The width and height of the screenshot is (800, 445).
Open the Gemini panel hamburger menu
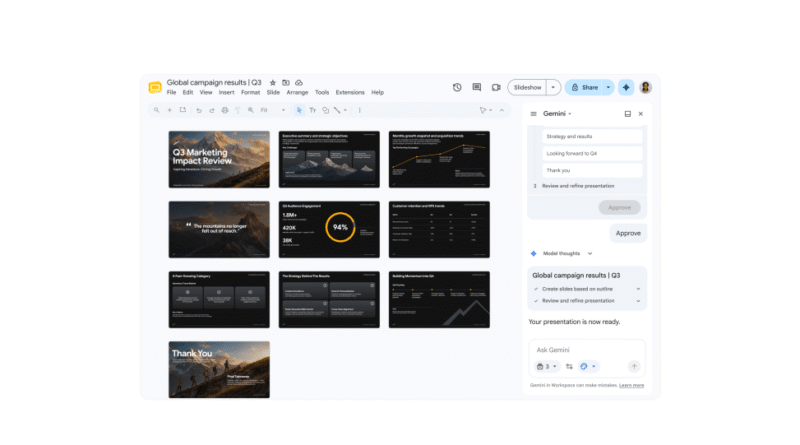coord(534,114)
